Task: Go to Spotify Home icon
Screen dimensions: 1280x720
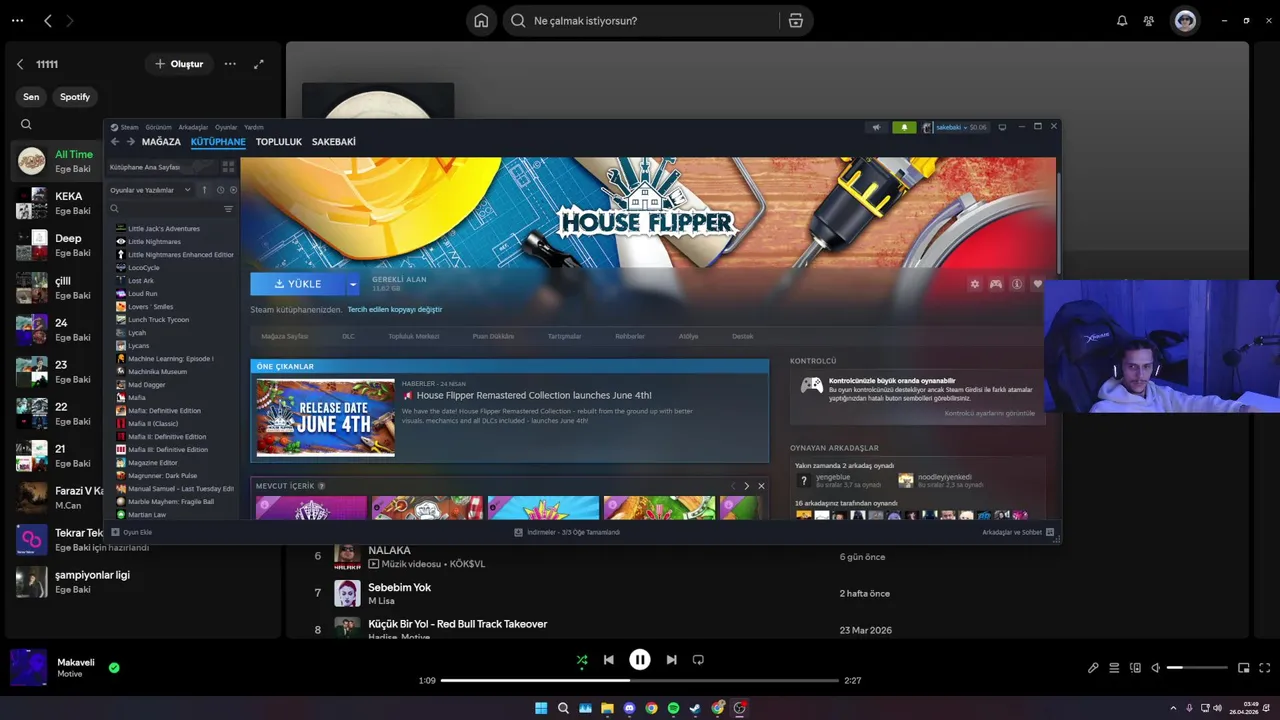Action: pyautogui.click(x=481, y=21)
